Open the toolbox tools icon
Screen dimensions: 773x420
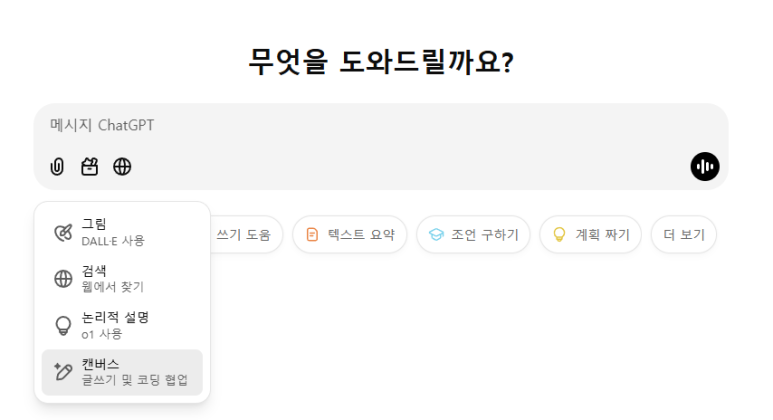89,167
